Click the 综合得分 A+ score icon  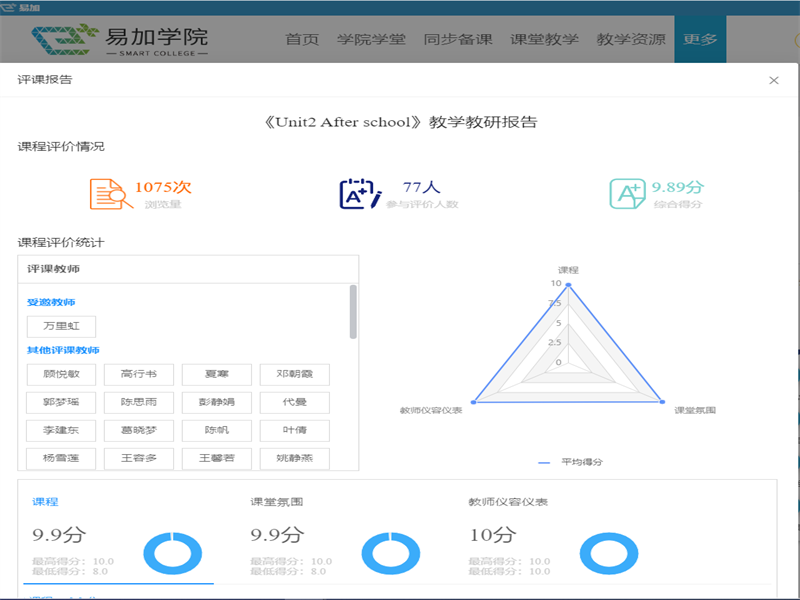tap(627, 194)
